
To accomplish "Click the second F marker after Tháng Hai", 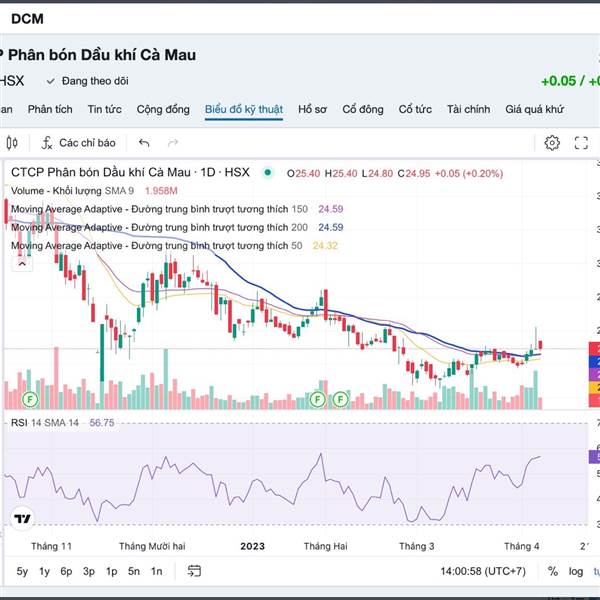I will tap(340, 400).
